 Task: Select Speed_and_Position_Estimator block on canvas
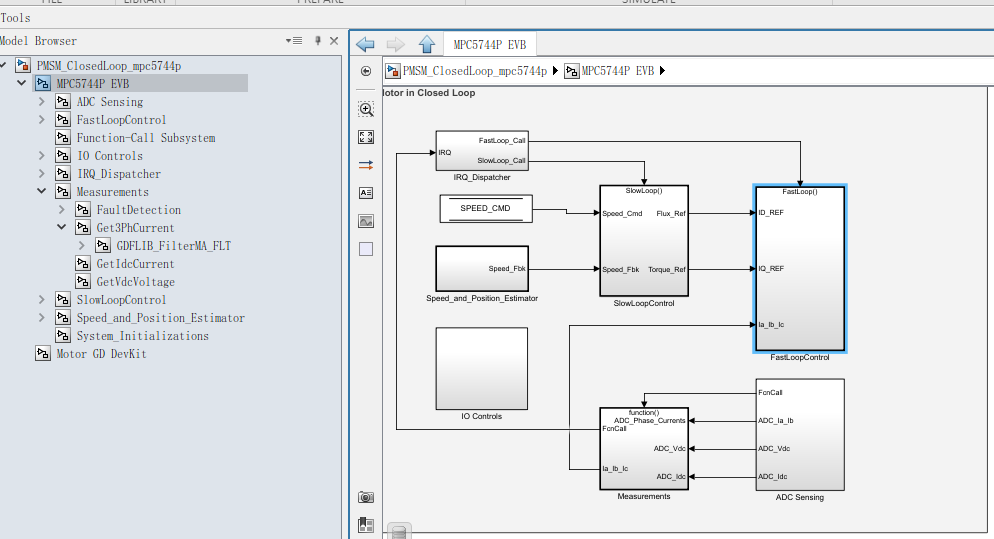(x=482, y=269)
